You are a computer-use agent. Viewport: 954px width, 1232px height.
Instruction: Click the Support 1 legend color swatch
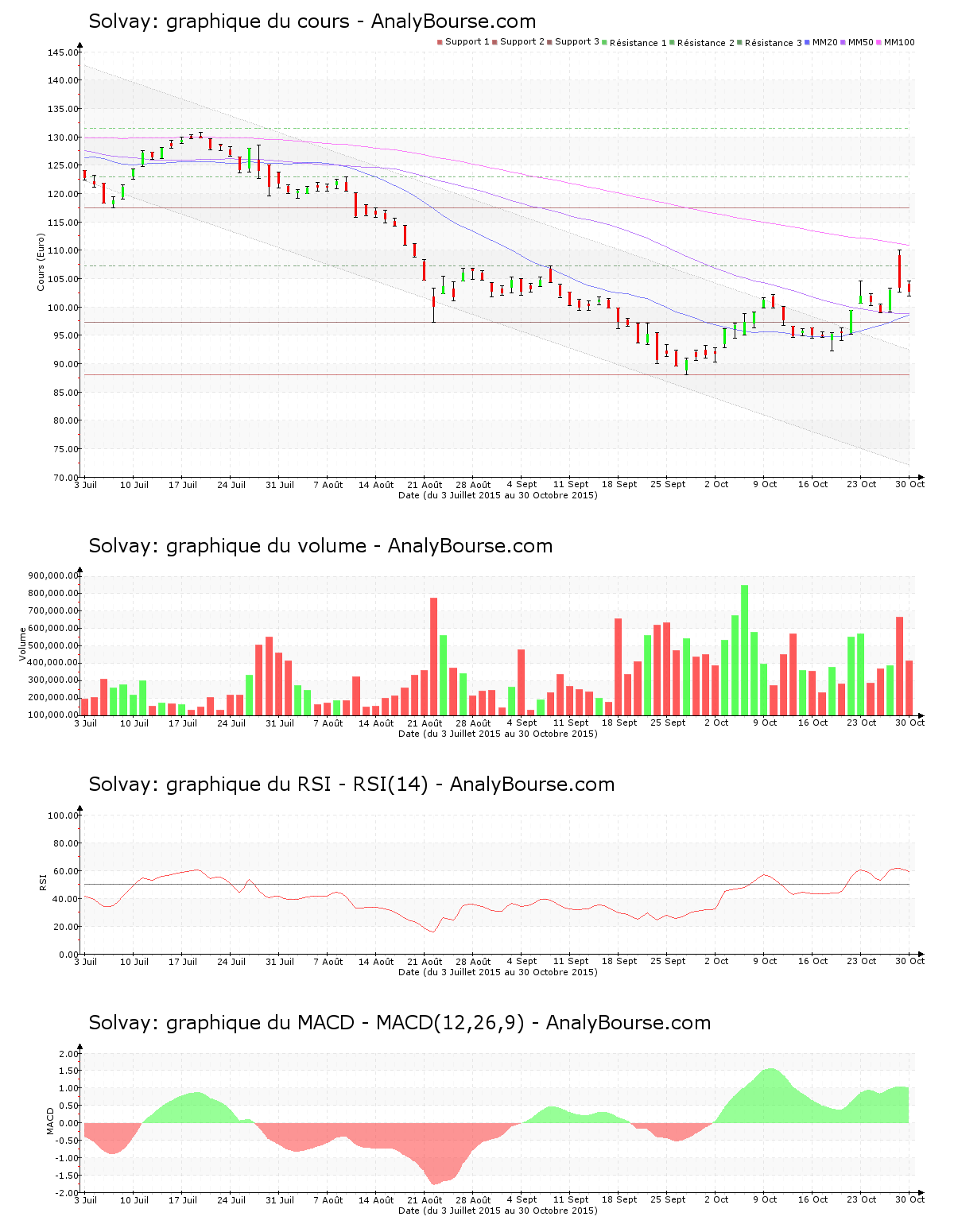tap(440, 42)
